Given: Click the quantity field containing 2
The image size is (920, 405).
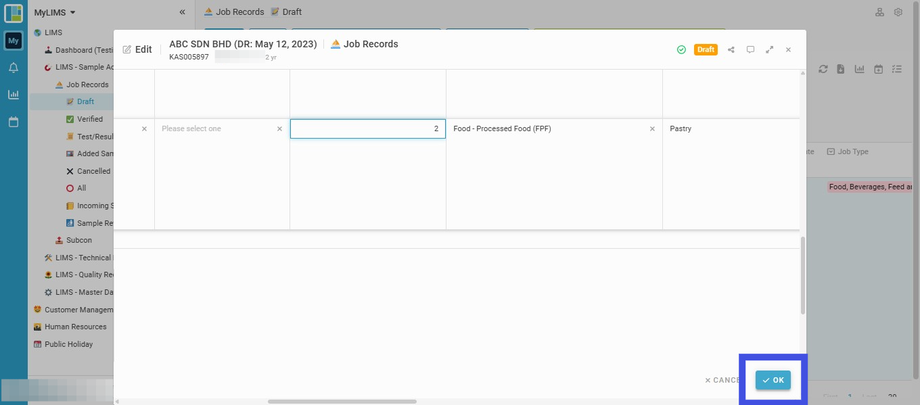Looking at the screenshot, I should (x=368, y=129).
